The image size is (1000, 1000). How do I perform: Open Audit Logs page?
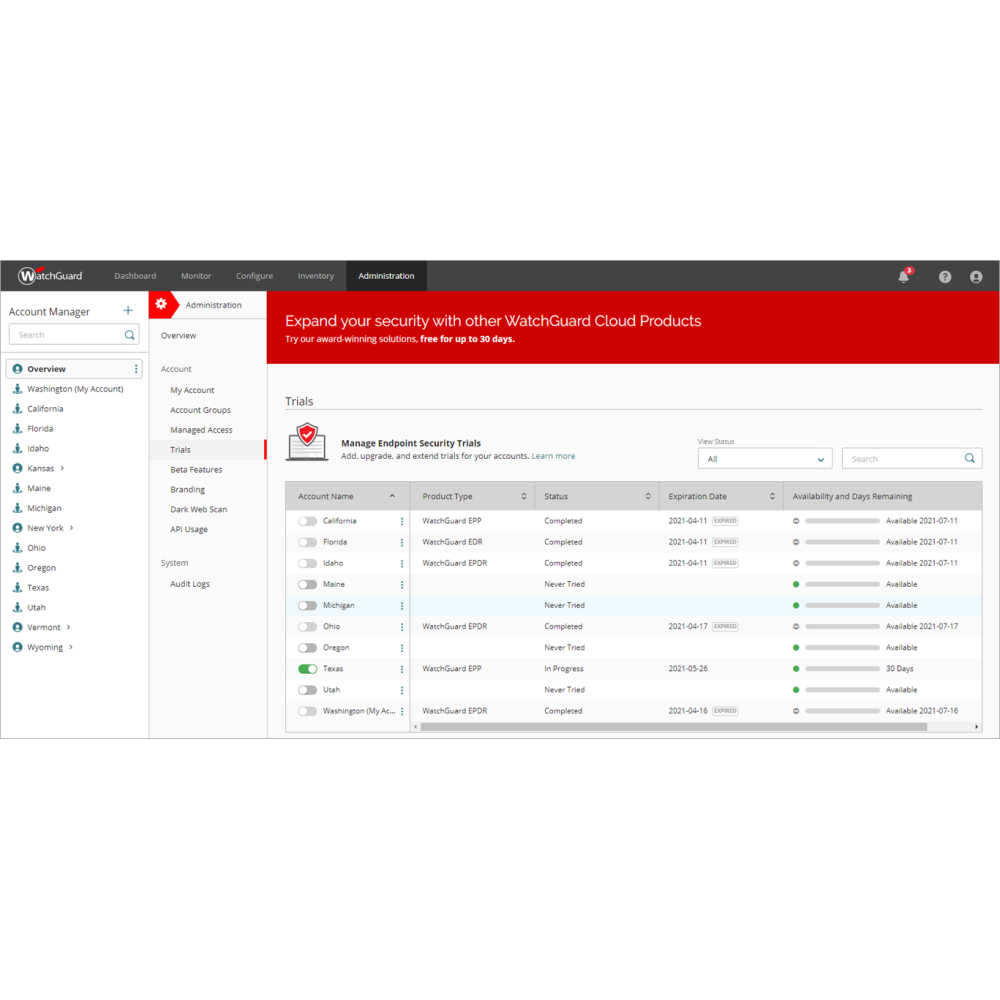pos(189,584)
